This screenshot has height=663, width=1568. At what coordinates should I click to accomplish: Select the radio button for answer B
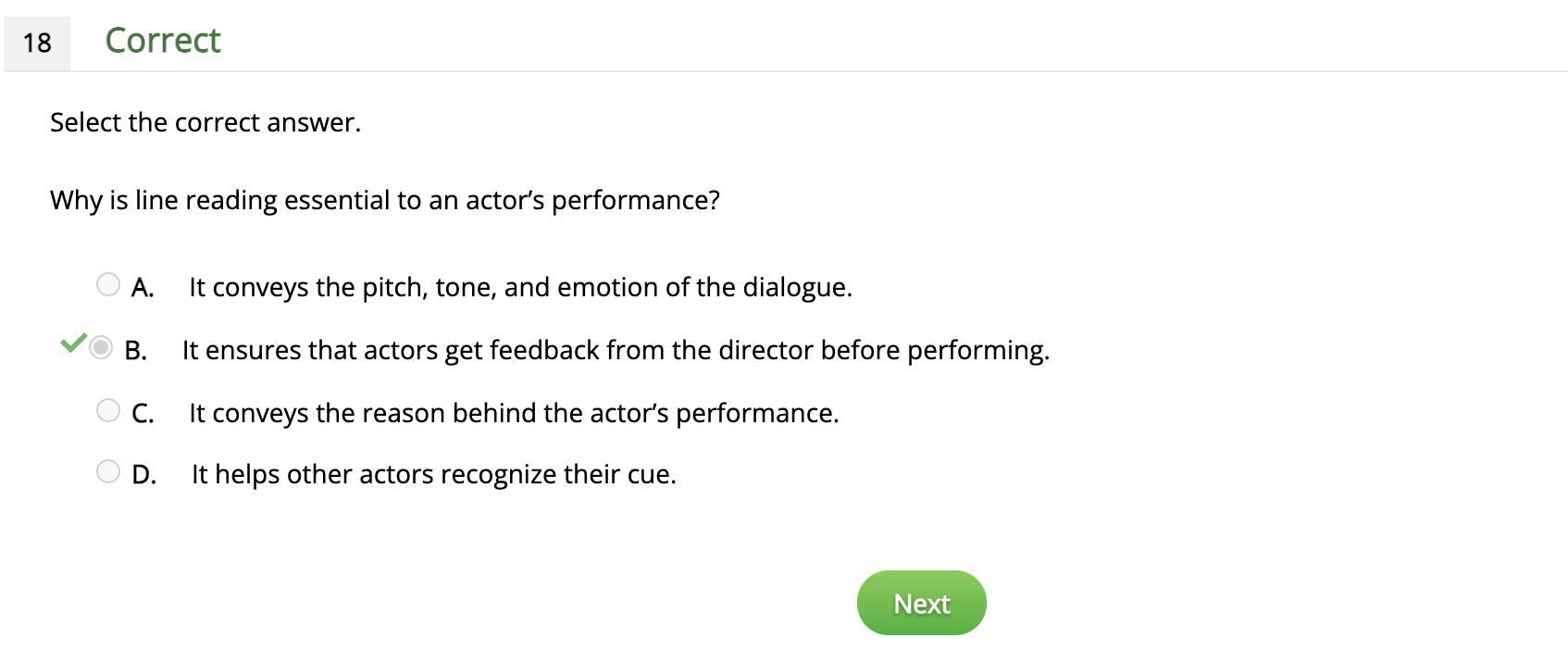pos(101,348)
